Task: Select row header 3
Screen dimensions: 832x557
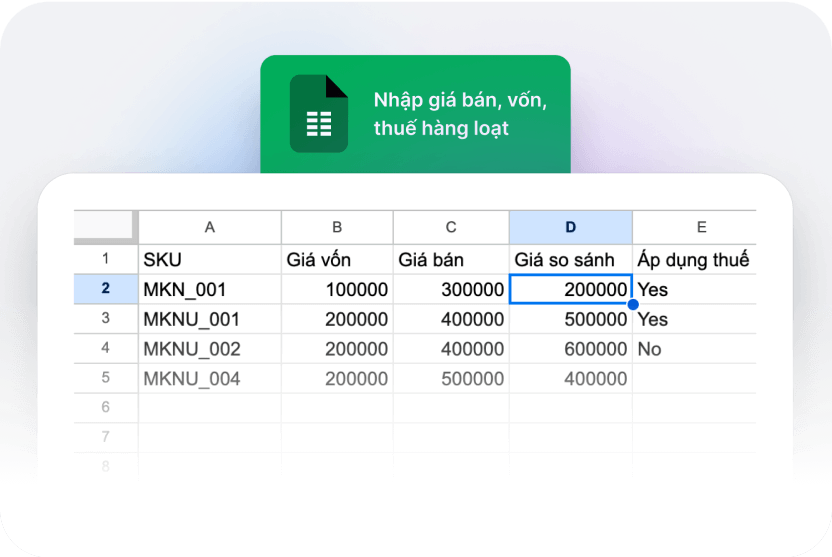Action: pyautogui.click(x=106, y=318)
